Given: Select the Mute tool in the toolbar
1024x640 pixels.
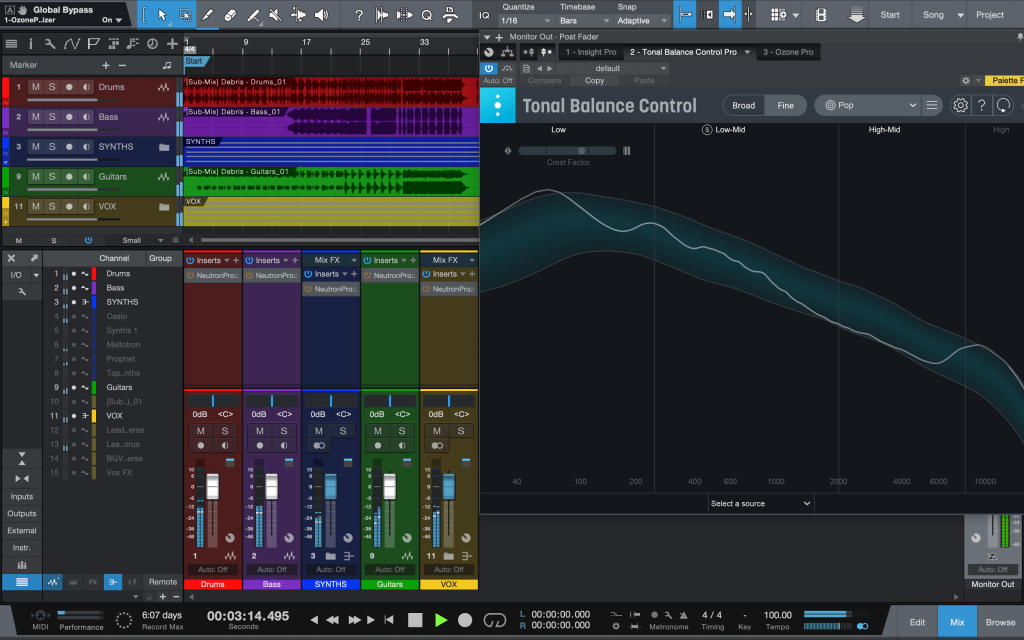Looking at the screenshot, I should click(273, 14).
